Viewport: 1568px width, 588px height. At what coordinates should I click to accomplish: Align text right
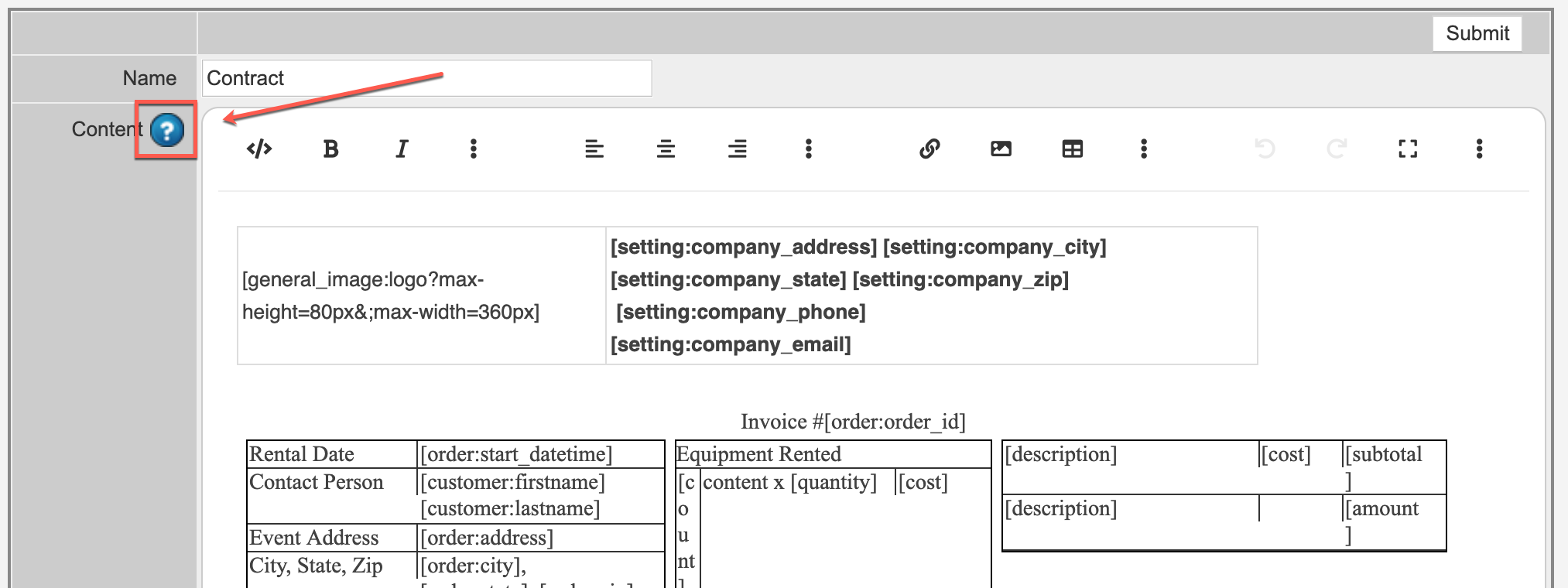tap(738, 149)
